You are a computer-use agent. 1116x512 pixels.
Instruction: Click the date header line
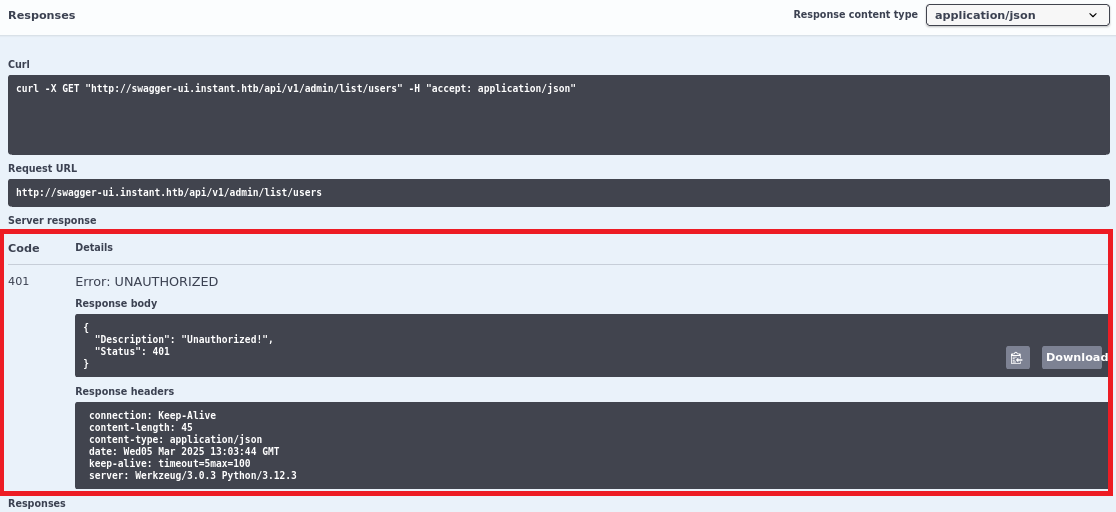tap(184, 451)
